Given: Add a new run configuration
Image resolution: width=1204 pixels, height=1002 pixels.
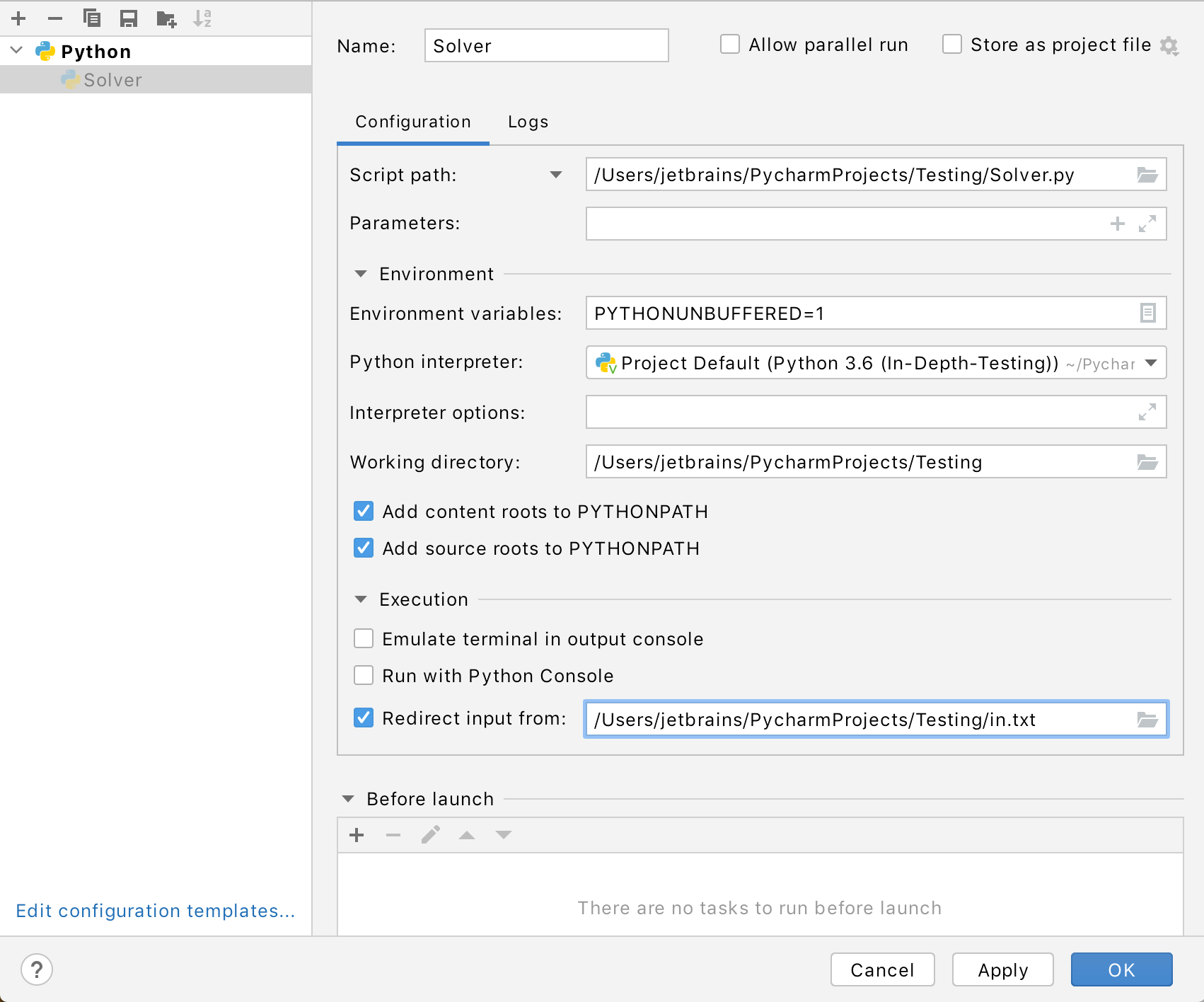Looking at the screenshot, I should click(x=18, y=18).
